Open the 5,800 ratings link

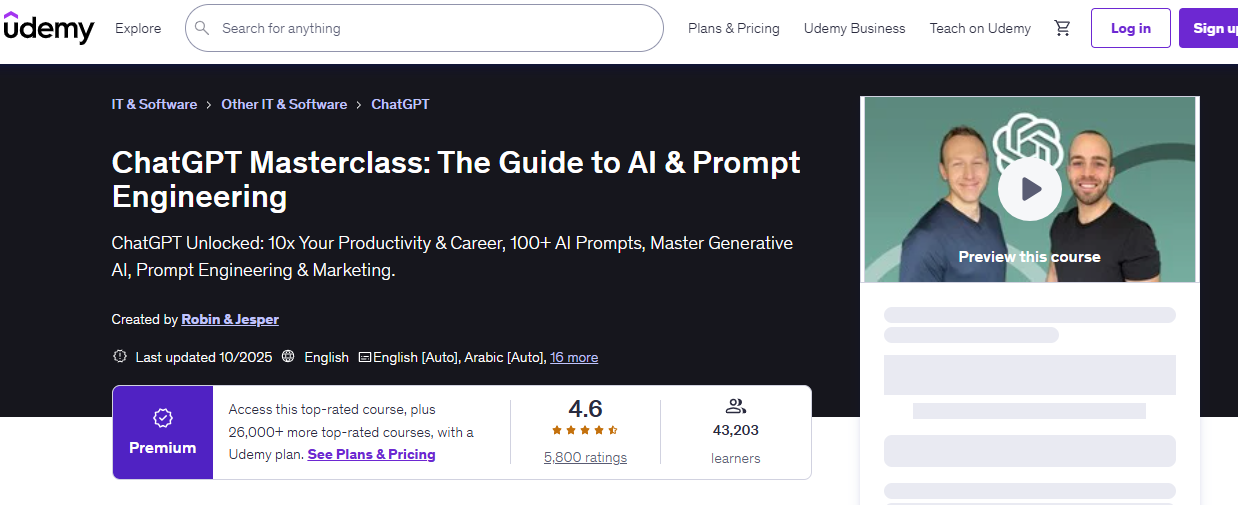tap(585, 457)
